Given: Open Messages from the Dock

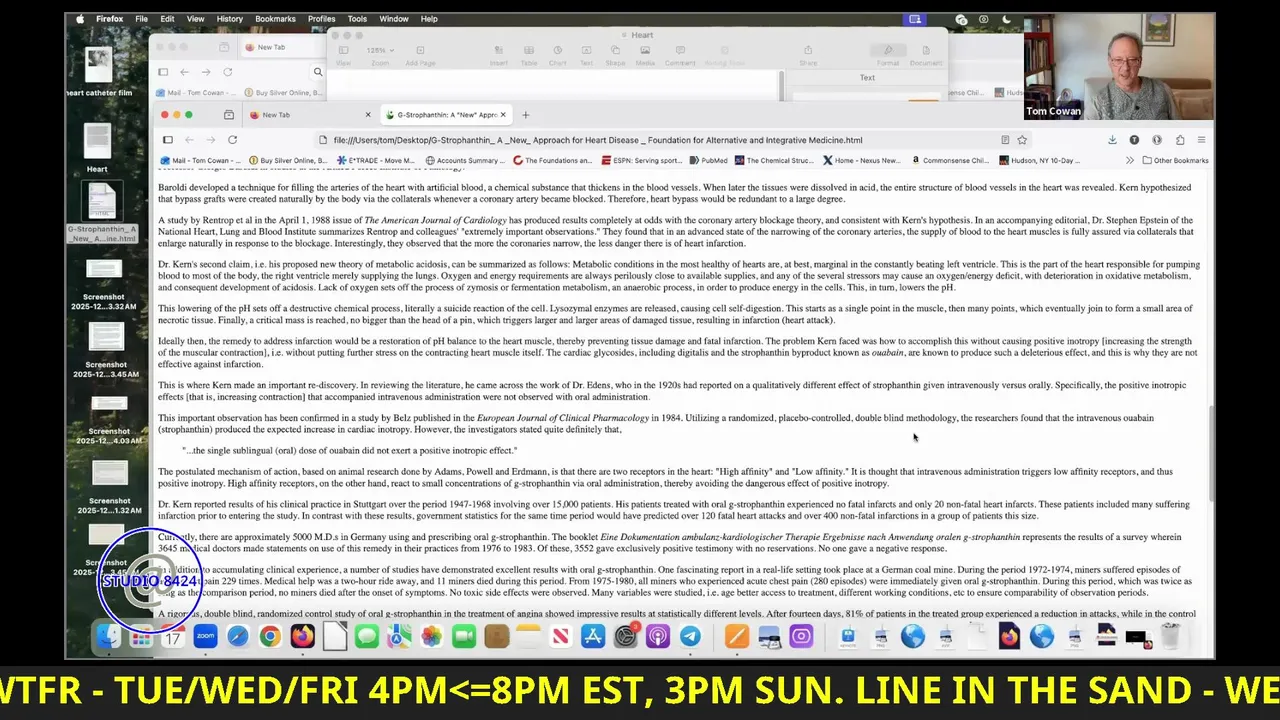Looking at the screenshot, I should (367, 637).
